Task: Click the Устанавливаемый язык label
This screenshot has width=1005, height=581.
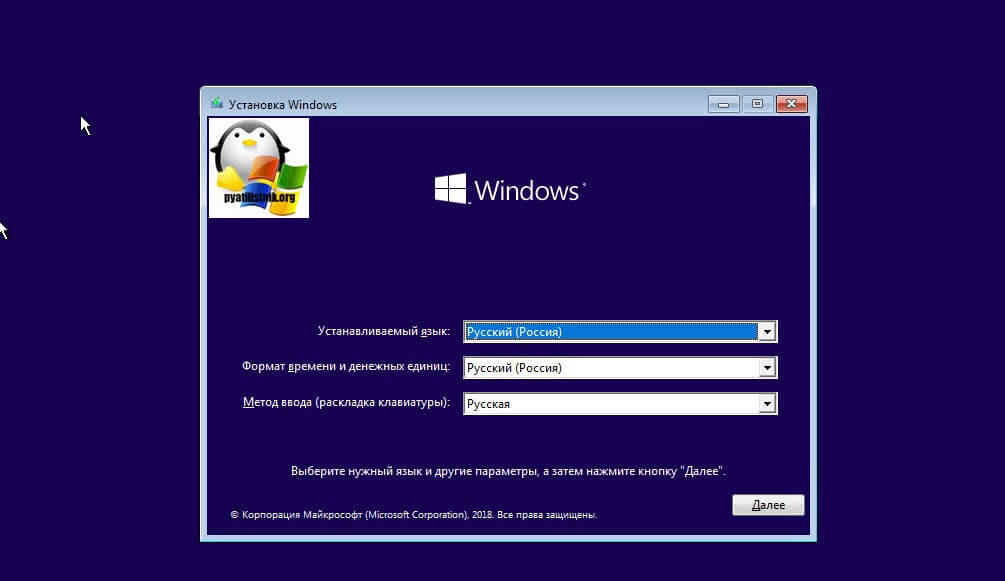Action: coord(383,331)
